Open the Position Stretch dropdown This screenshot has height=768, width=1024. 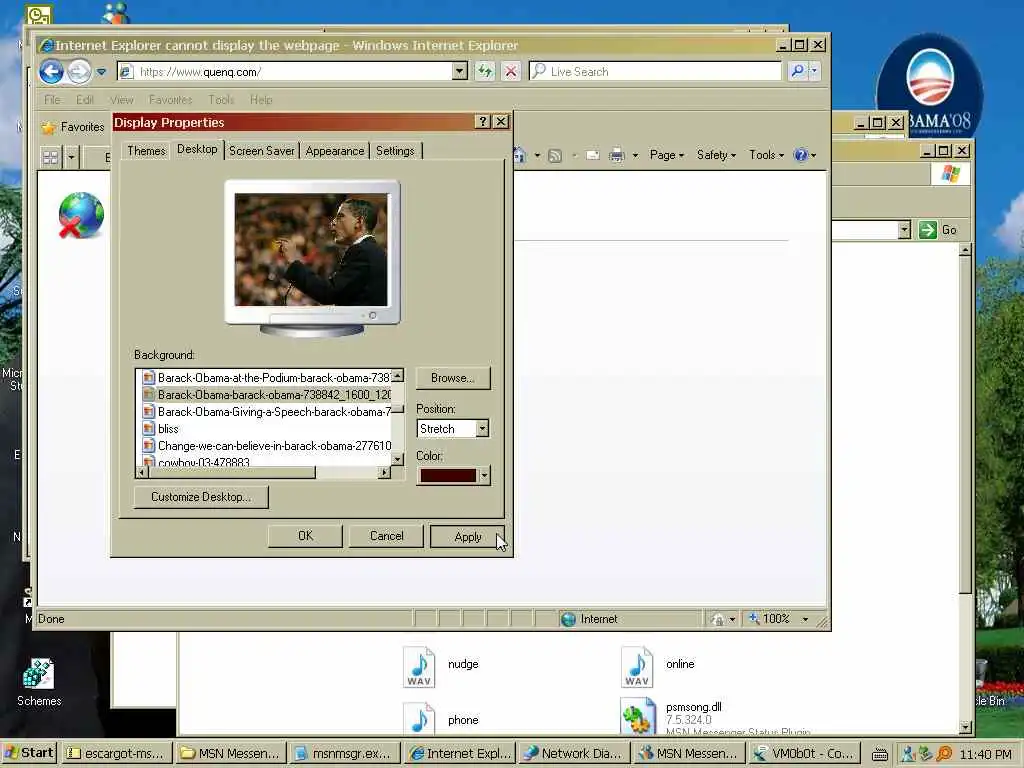point(482,428)
